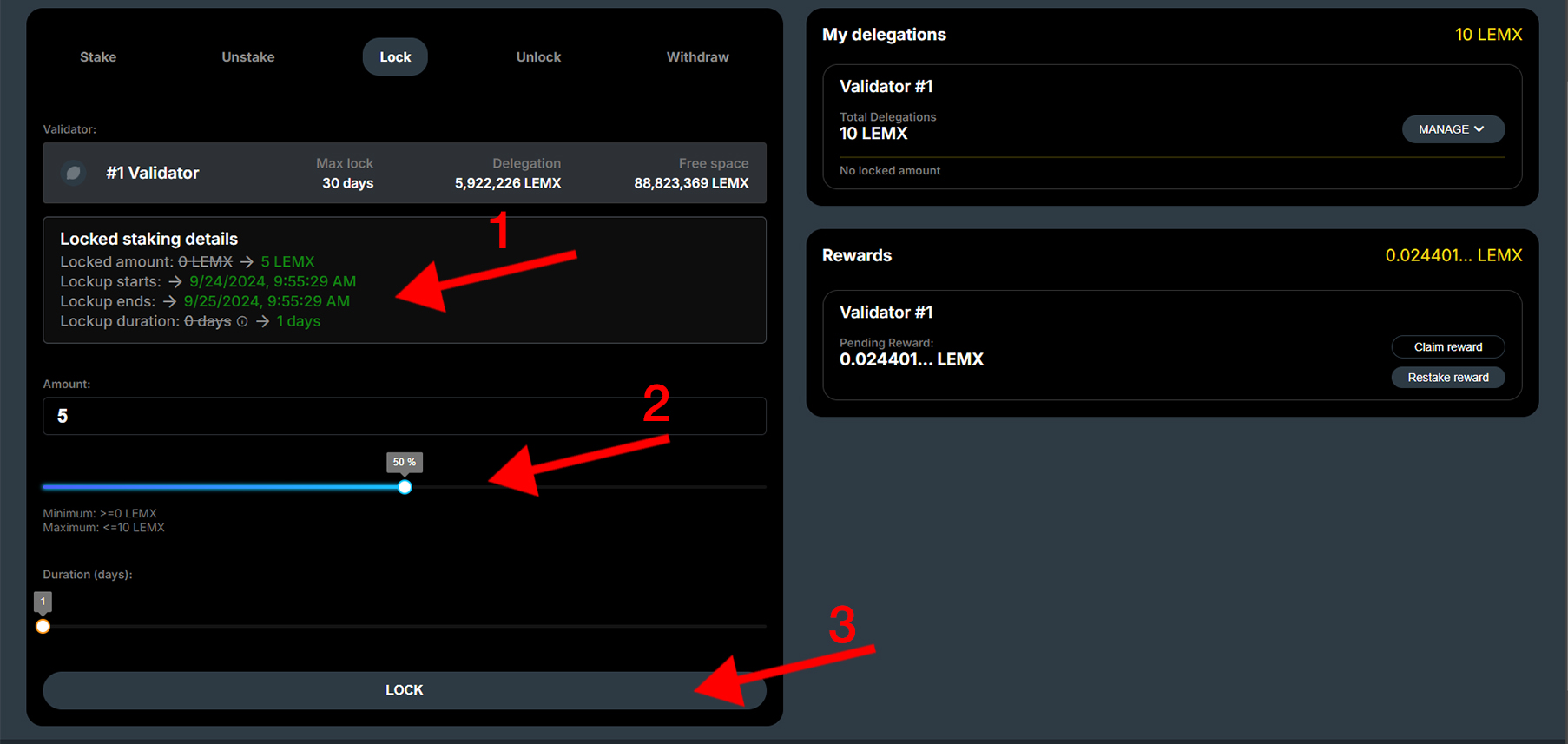The width and height of the screenshot is (1568, 744).
Task: Click the Validator #1 delegation card title
Action: (886, 87)
